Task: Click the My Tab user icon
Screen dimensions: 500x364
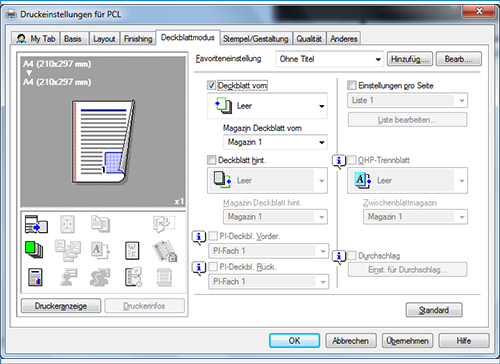Action: tap(21, 39)
